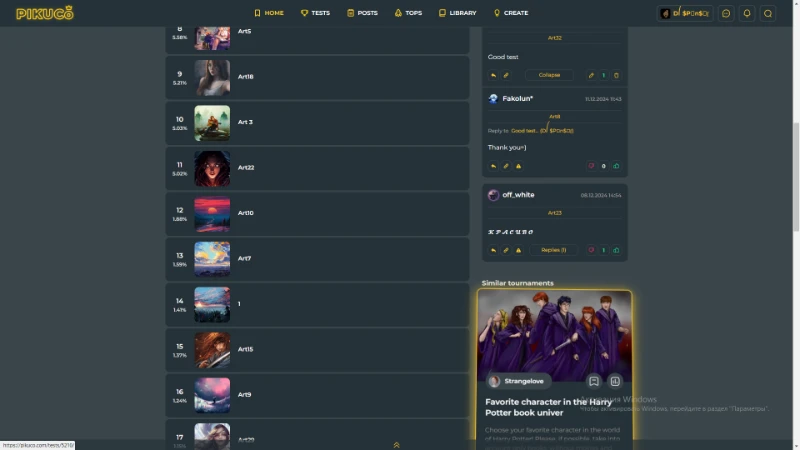Like off_white's comment
Viewport: 800px width, 450px height.
coord(616,251)
